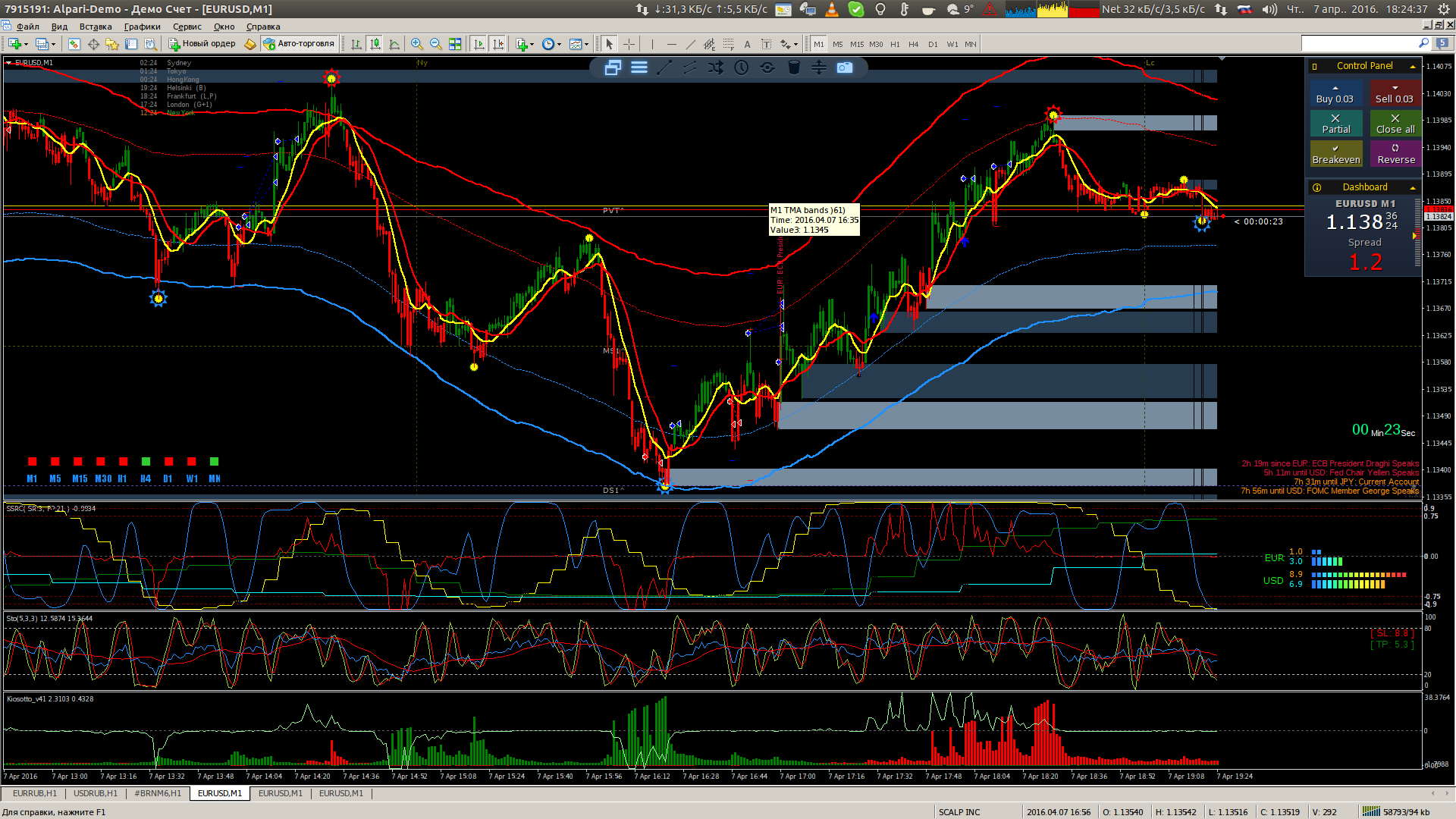Zoom in the chart
1456x819 pixels.
coord(417,44)
